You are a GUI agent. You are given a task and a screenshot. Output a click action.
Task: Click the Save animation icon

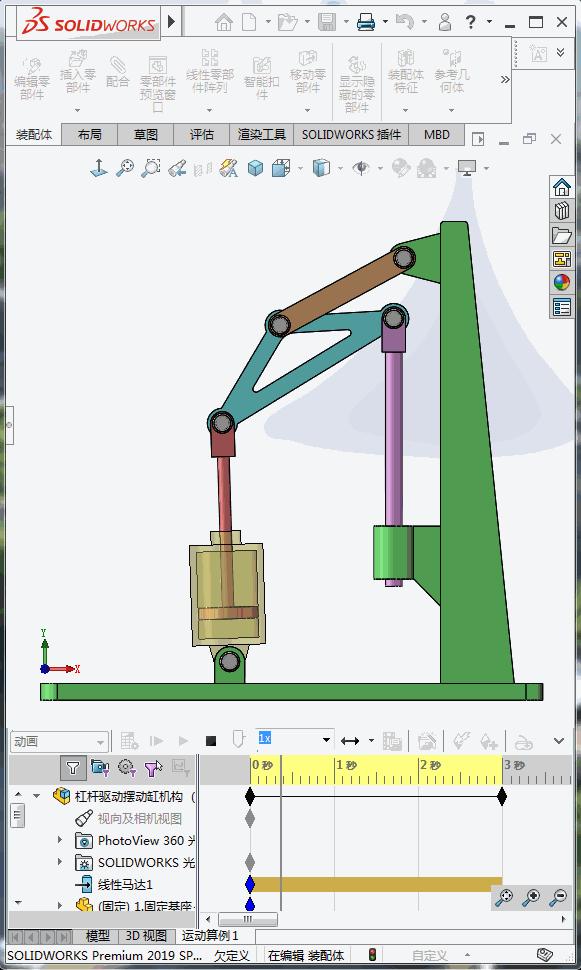pyautogui.click(x=392, y=740)
